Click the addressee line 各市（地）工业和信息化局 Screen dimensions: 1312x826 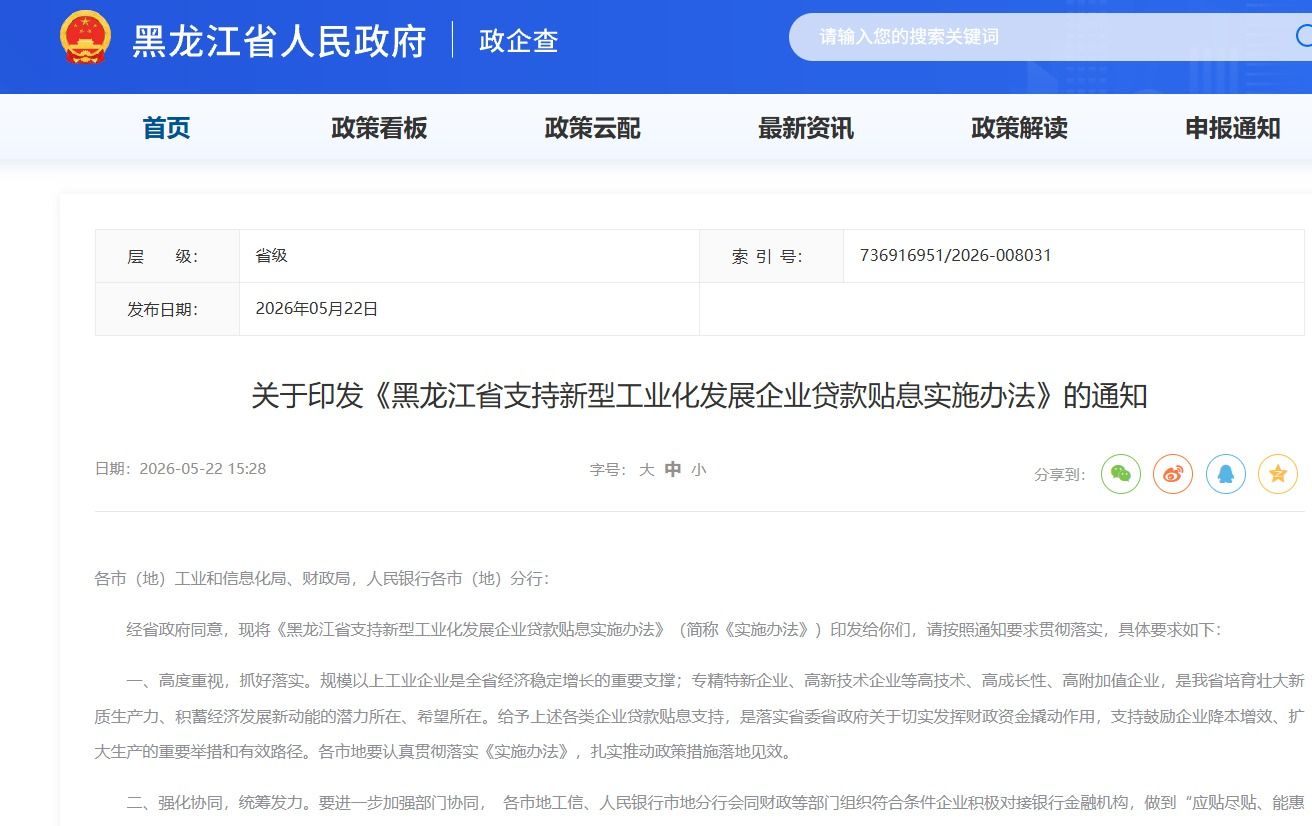pos(322,578)
